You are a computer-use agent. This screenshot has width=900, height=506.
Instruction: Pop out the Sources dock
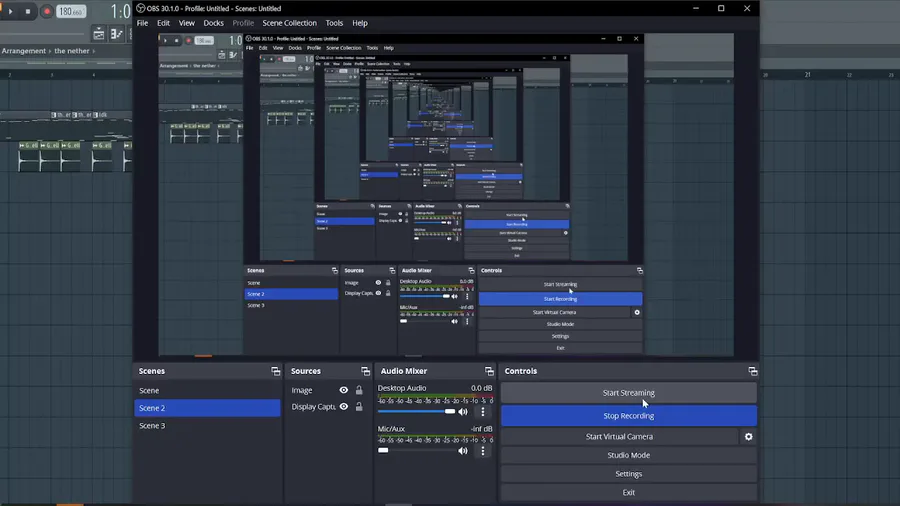365,371
